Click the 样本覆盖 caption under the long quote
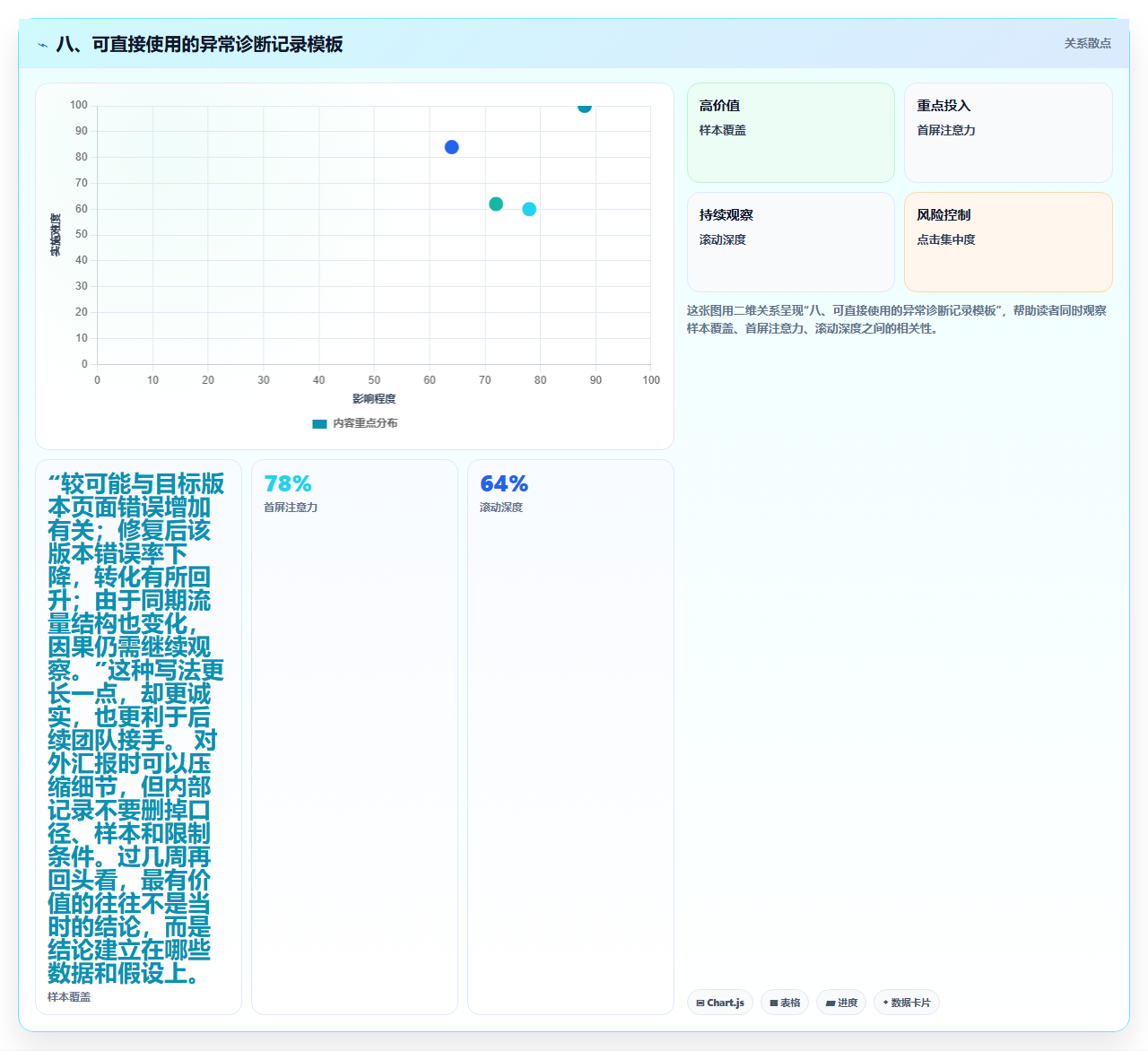Screen dimensions: 1148x1051 click(69, 997)
